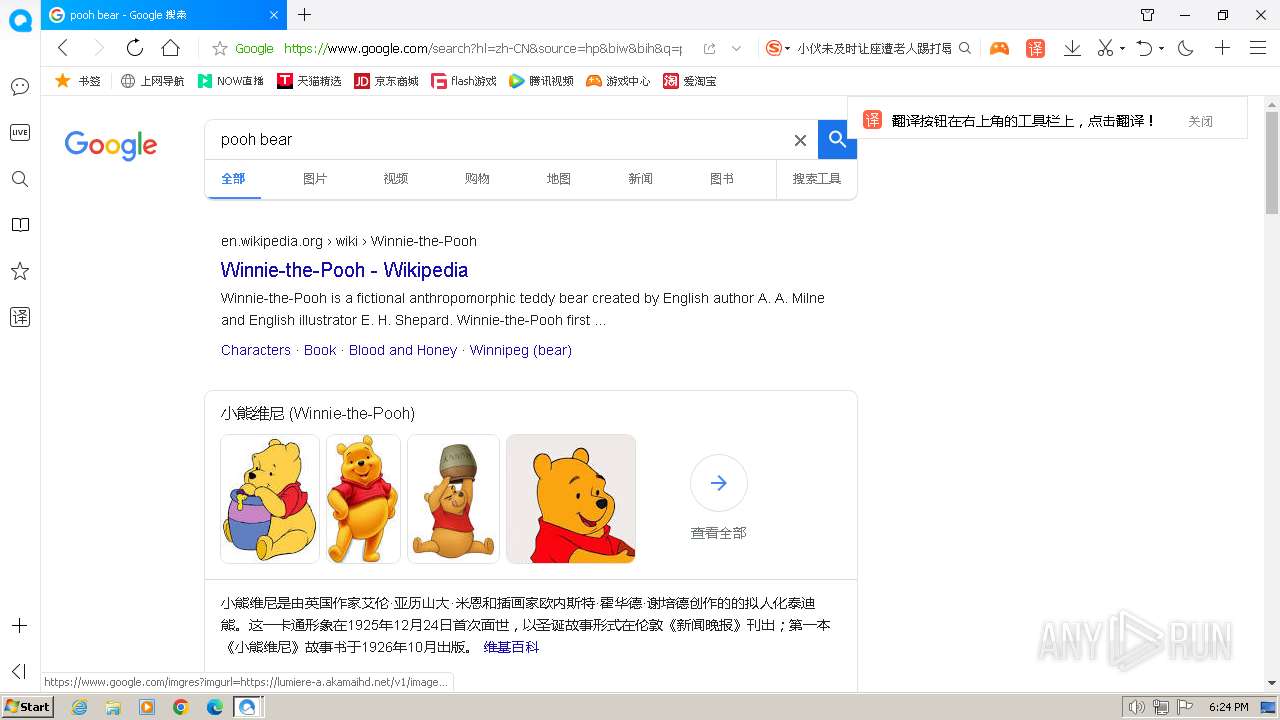The height and width of the screenshot is (720, 1280).
Task: Open the 维基百科 link
Action: point(511,647)
